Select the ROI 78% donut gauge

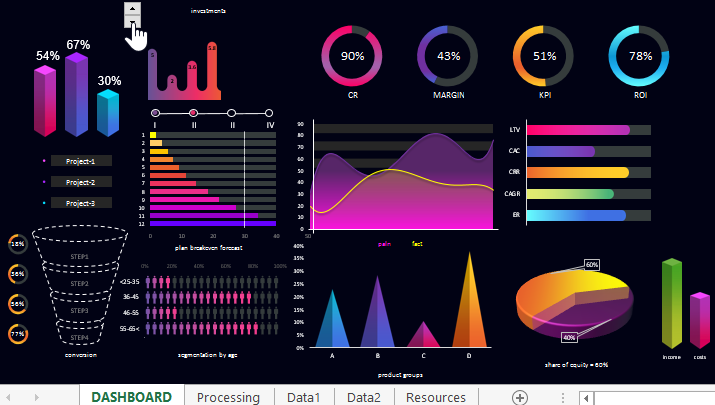coord(640,57)
